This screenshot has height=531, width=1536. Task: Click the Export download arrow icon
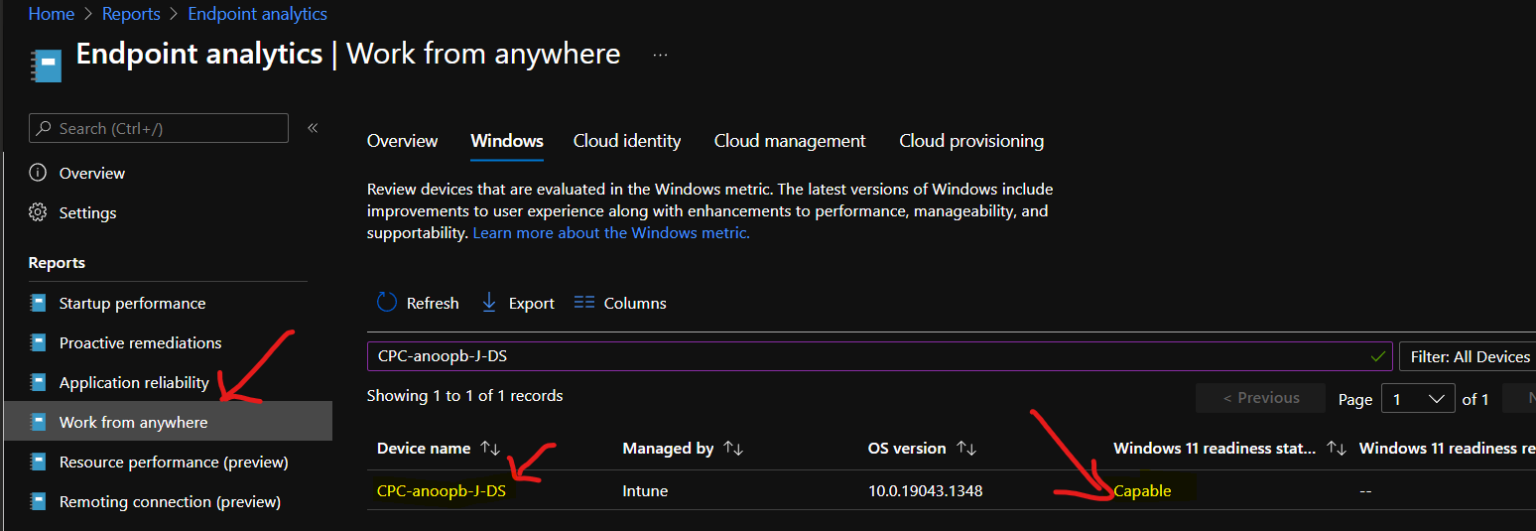[x=489, y=303]
